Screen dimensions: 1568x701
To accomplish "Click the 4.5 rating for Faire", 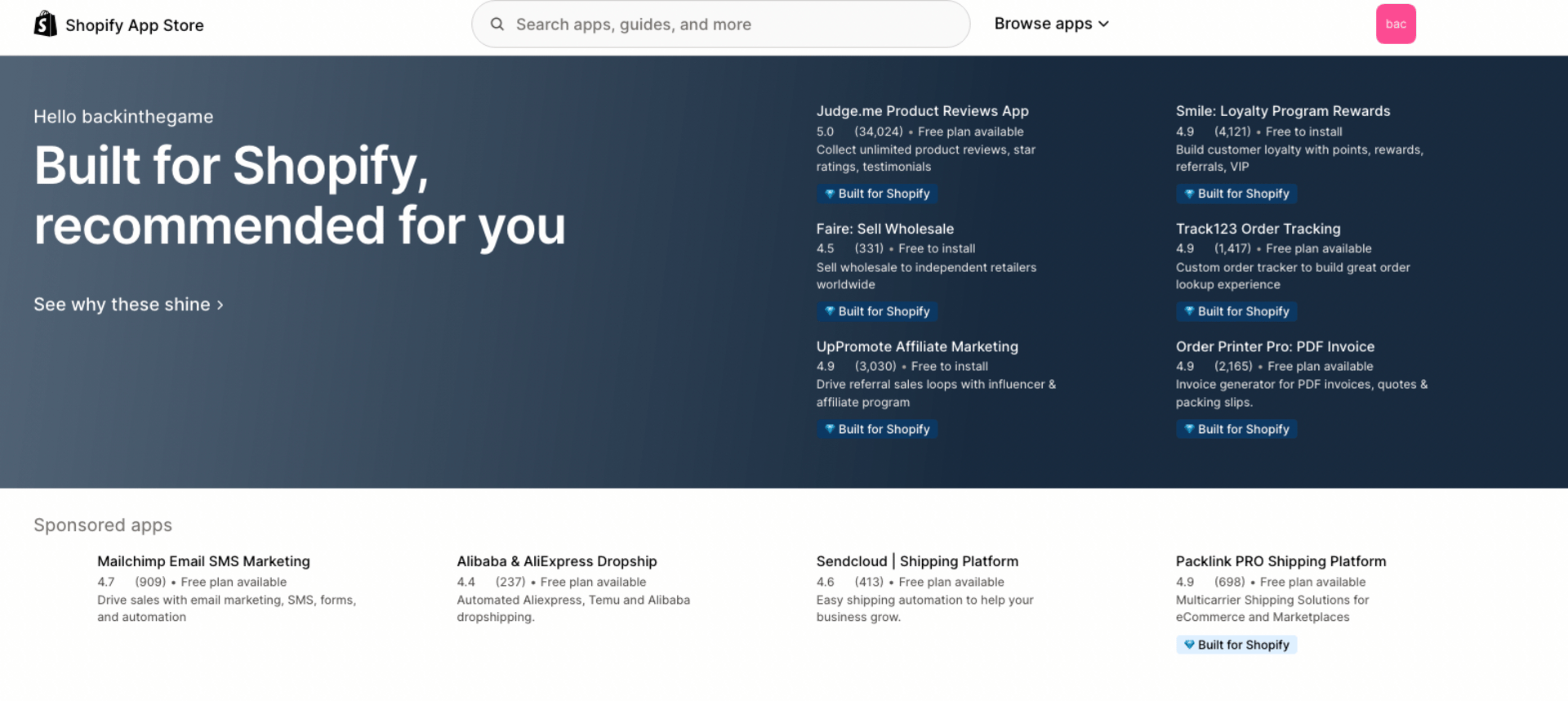I will 825,248.
